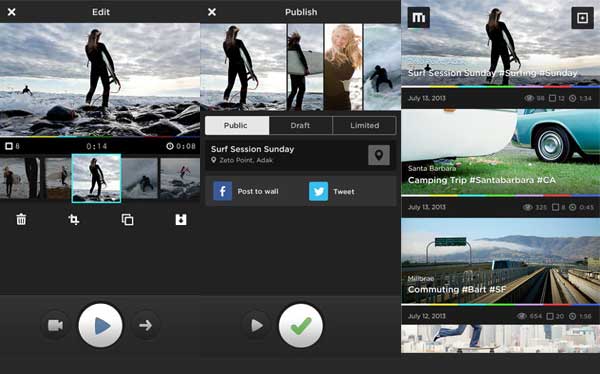
Task: Click the clip count icon on Camping Trip row
Action: (x=556, y=207)
